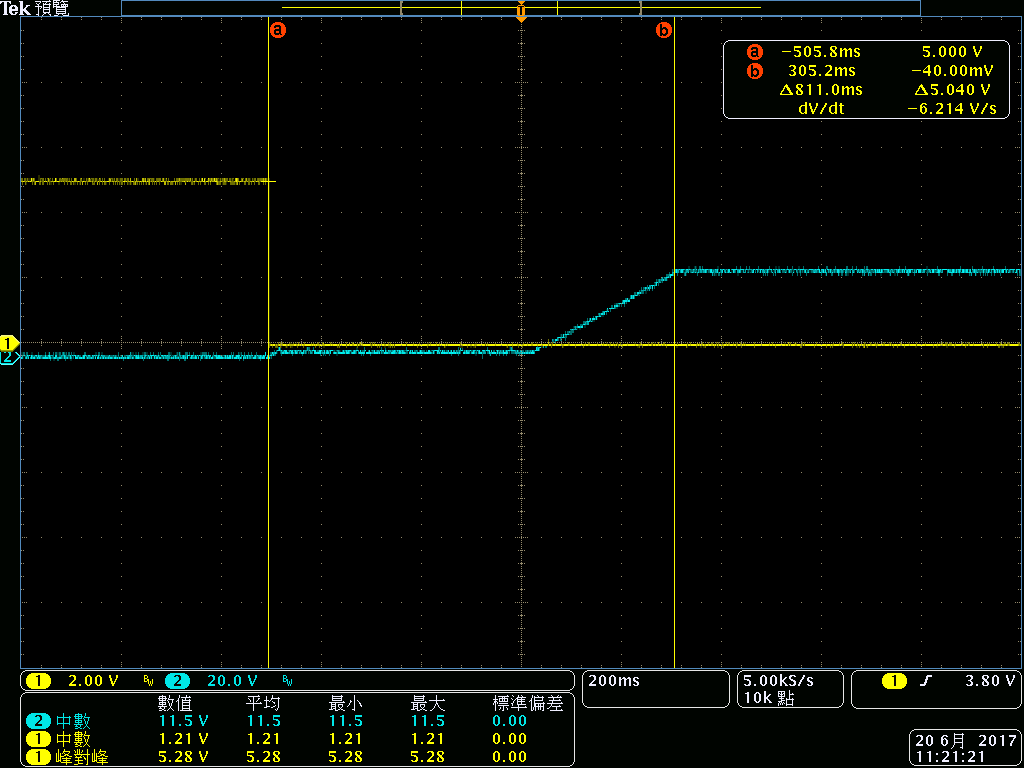Click the 平均 column header

coord(263,703)
